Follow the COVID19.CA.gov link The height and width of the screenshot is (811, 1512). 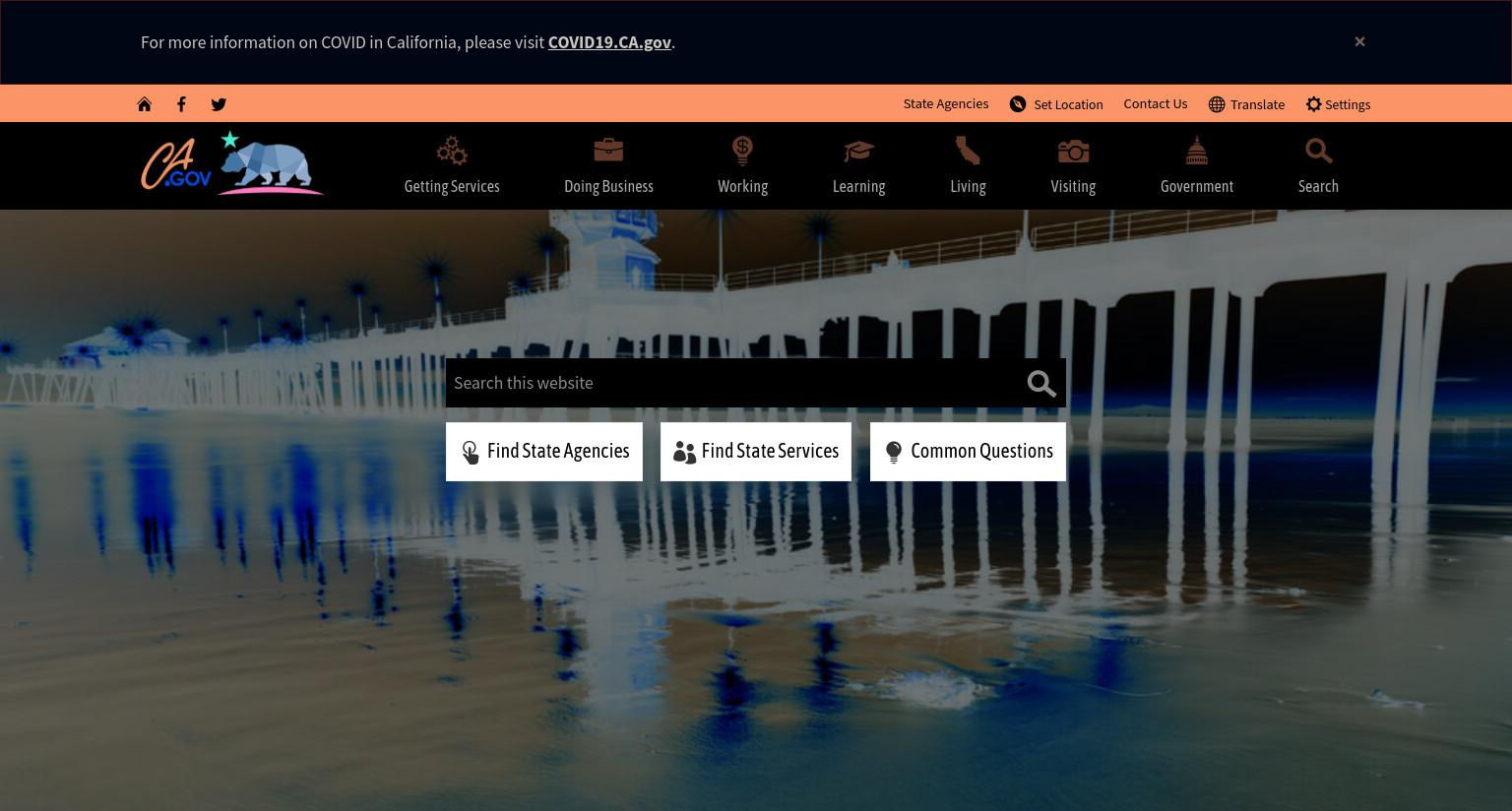[x=609, y=42]
